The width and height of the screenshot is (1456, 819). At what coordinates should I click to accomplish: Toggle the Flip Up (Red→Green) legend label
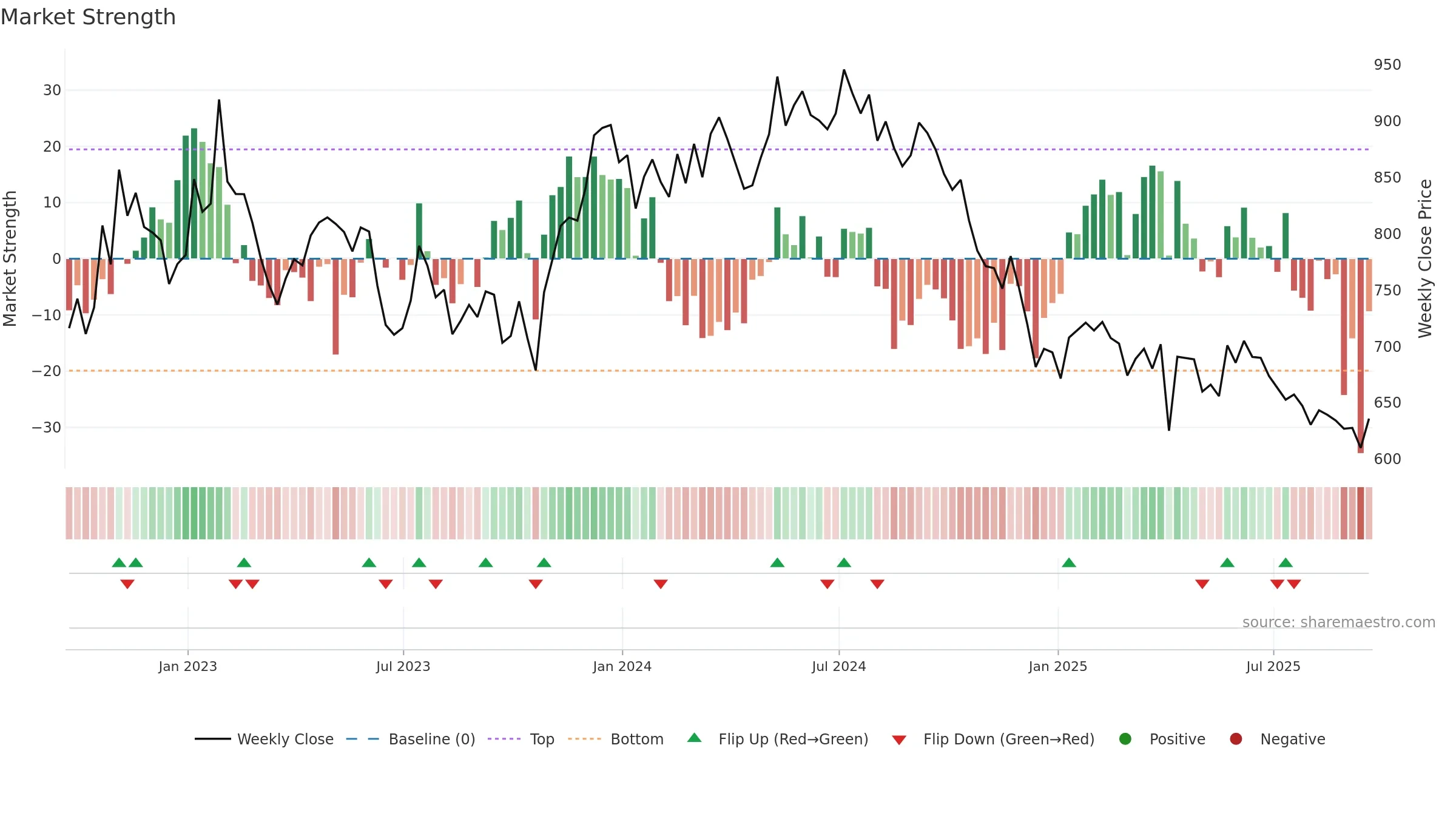[x=794, y=739]
